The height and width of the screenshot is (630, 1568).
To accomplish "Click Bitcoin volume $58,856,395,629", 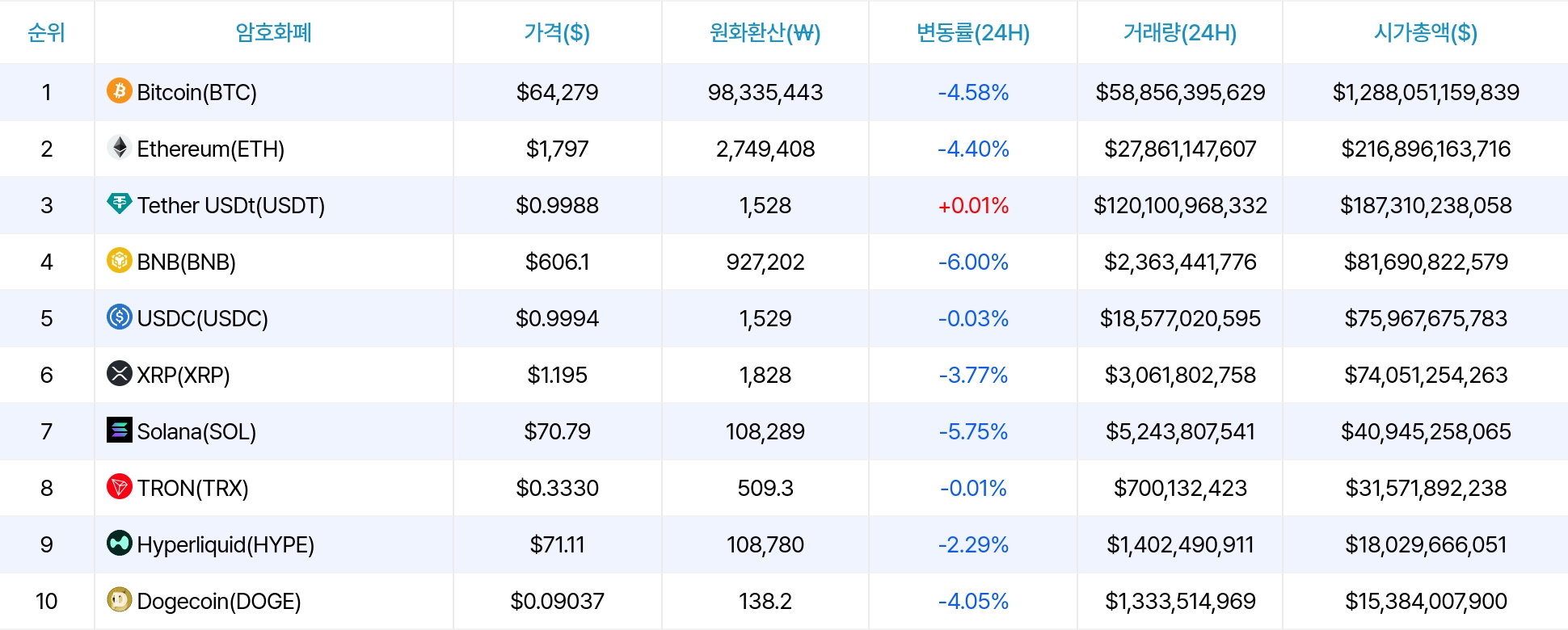I will tap(1180, 92).
